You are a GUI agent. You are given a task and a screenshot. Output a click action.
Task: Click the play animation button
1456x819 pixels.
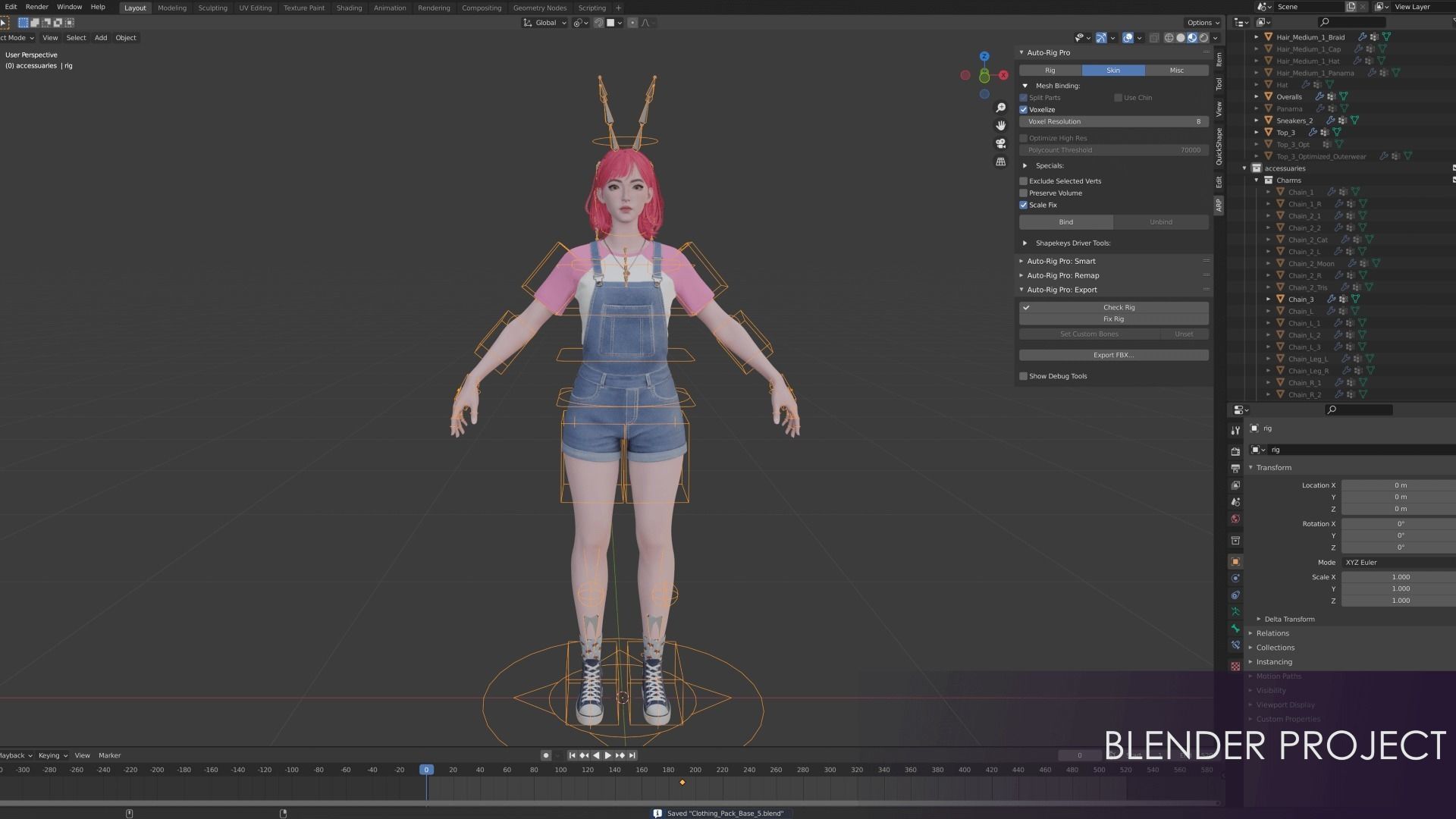tap(608, 755)
